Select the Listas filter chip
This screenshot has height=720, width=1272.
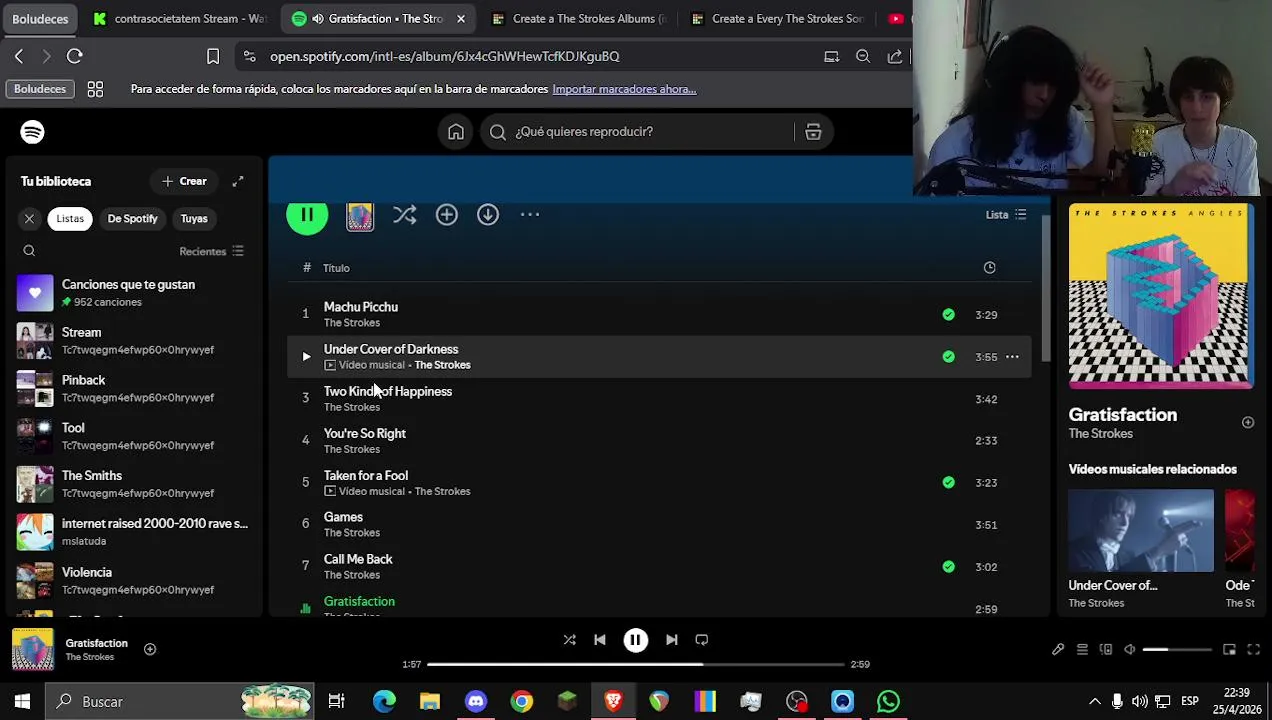click(x=70, y=219)
